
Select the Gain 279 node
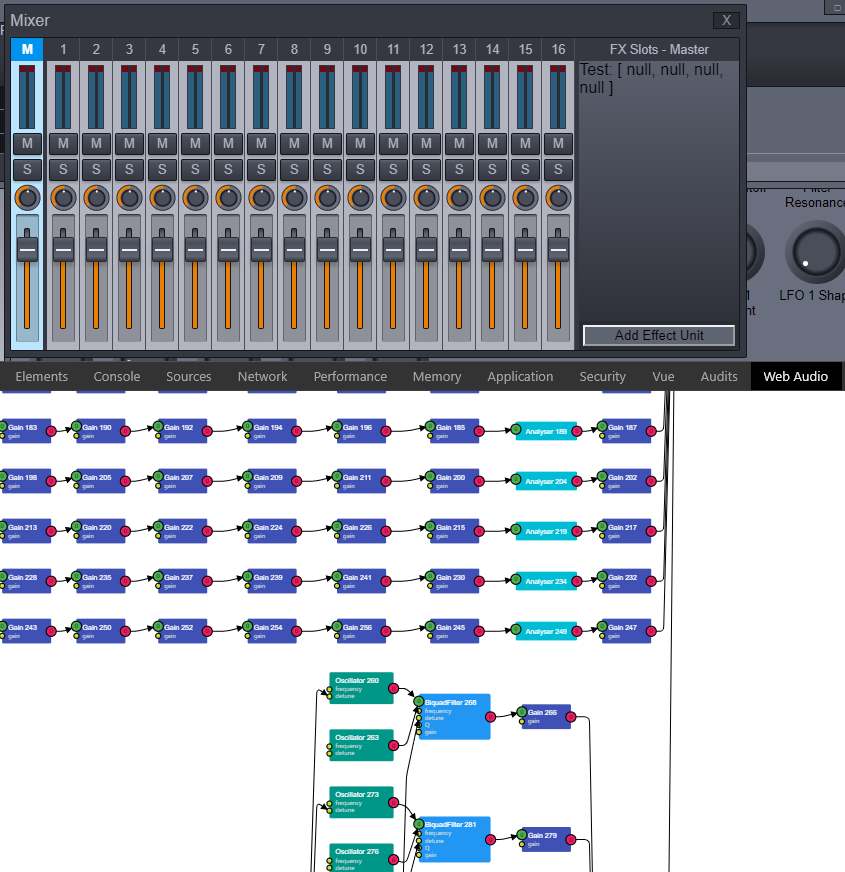click(546, 839)
